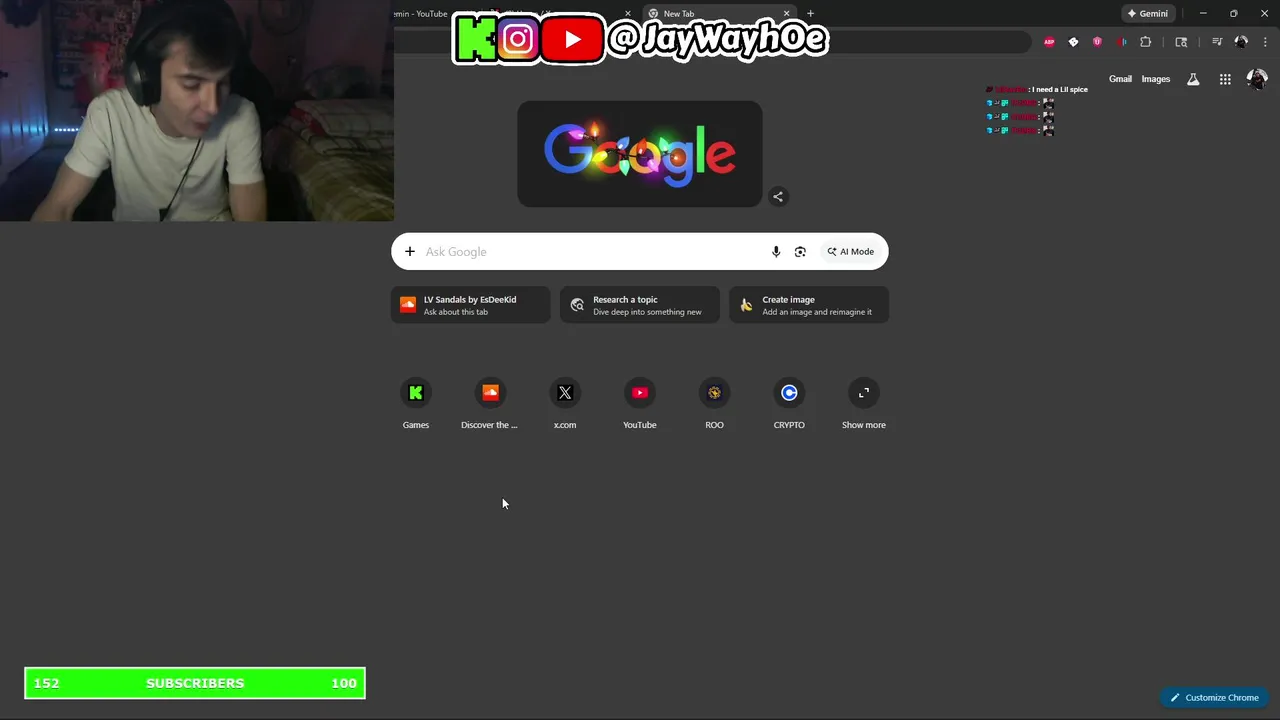The height and width of the screenshot is (720, 1280).
Task: Click the plus icon in search box
Action: pos(410,252)
